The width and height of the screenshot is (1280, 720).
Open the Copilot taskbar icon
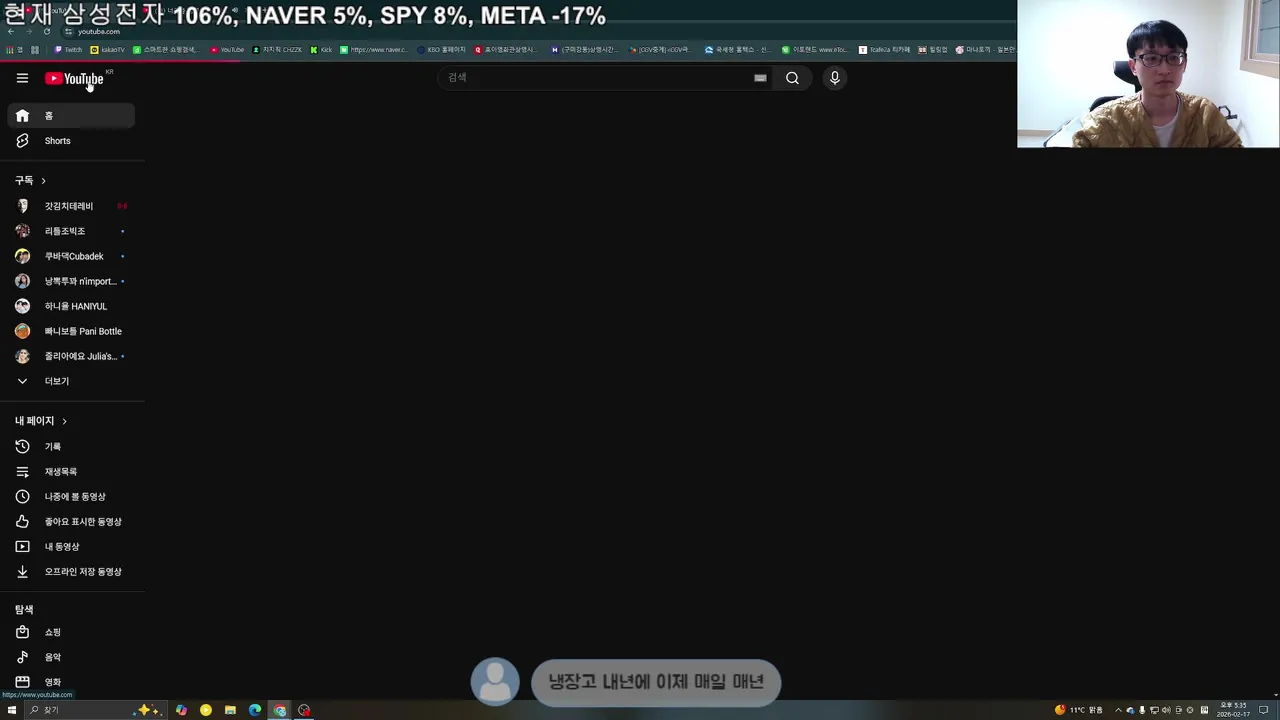point(181,710)
